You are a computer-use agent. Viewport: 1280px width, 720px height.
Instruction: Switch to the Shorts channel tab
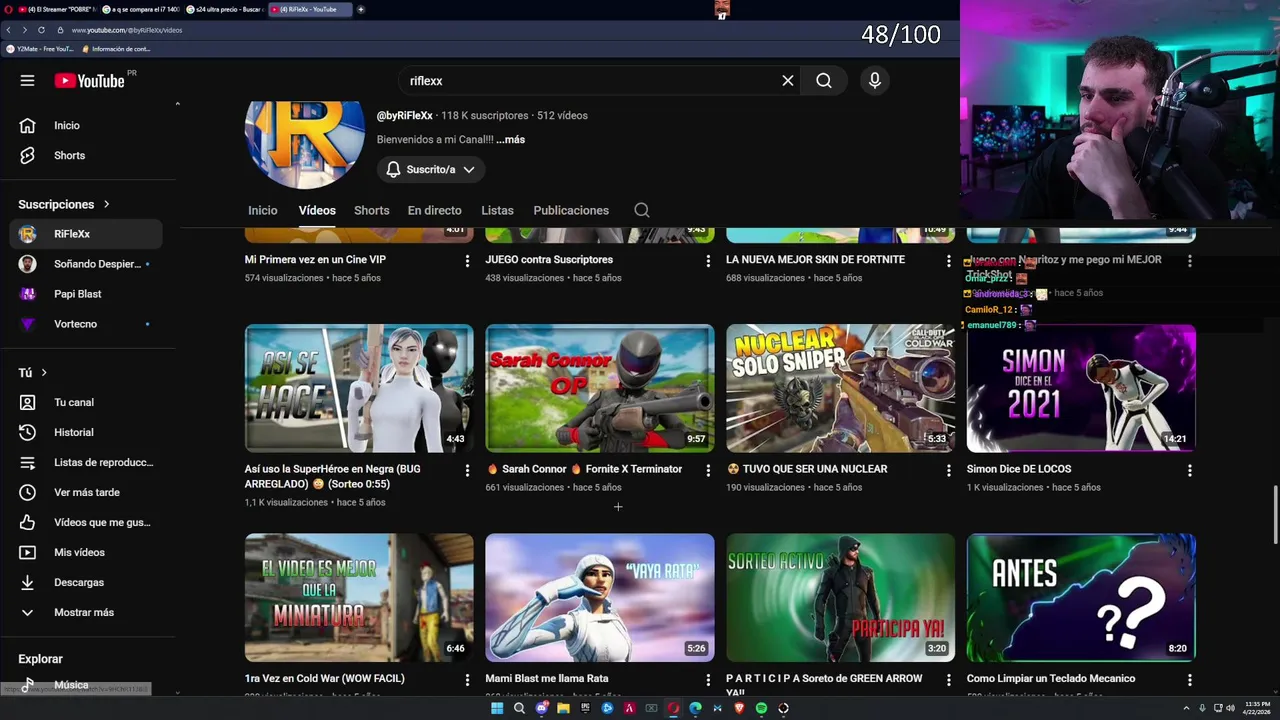pos(371,210)
